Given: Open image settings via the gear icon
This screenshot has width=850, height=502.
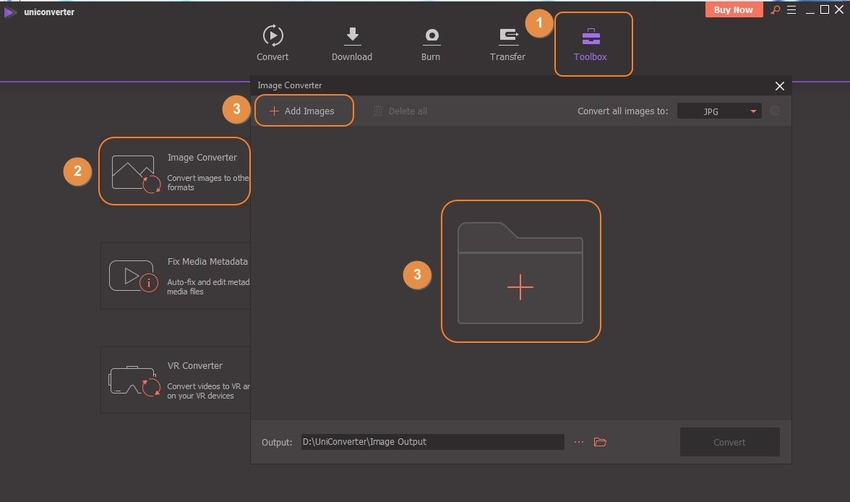Looking at the screenshot, I should (x=775, y=111).
